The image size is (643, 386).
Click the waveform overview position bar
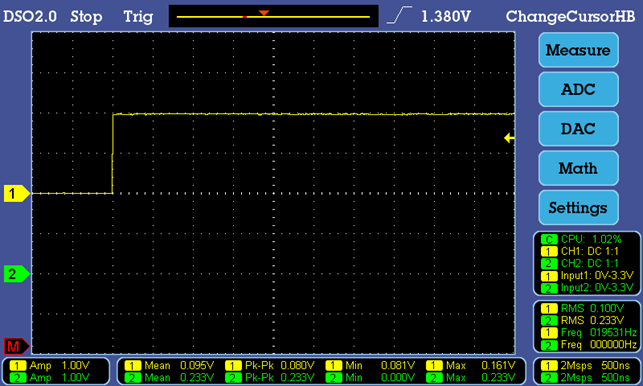274,16
